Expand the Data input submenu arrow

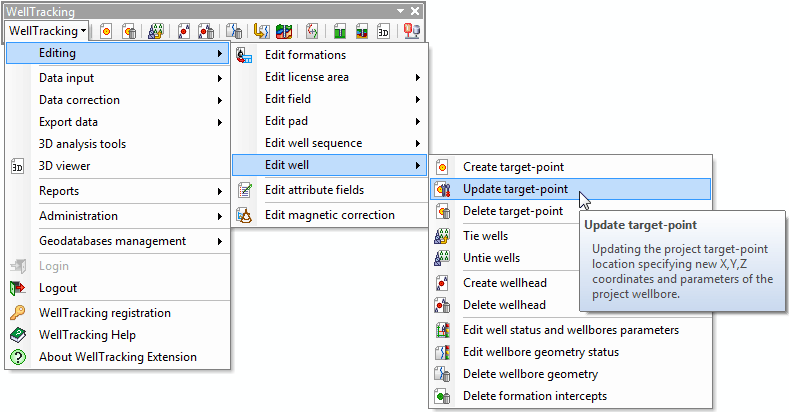coord(220,78)
